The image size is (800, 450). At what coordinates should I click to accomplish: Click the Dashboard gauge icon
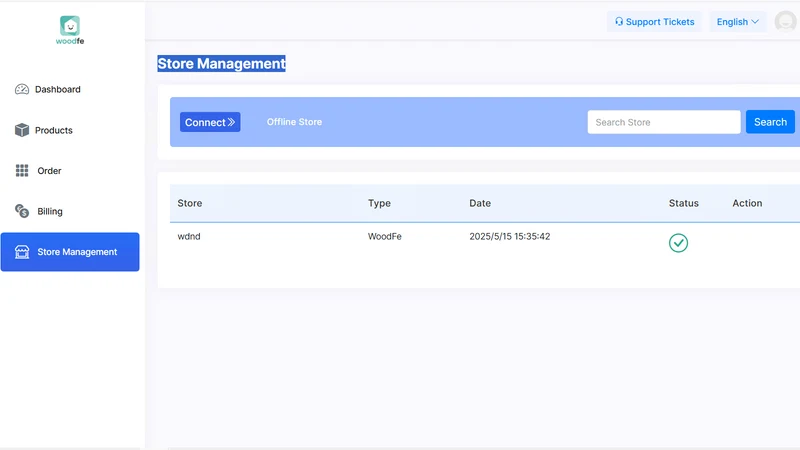(x=22, y=89)
